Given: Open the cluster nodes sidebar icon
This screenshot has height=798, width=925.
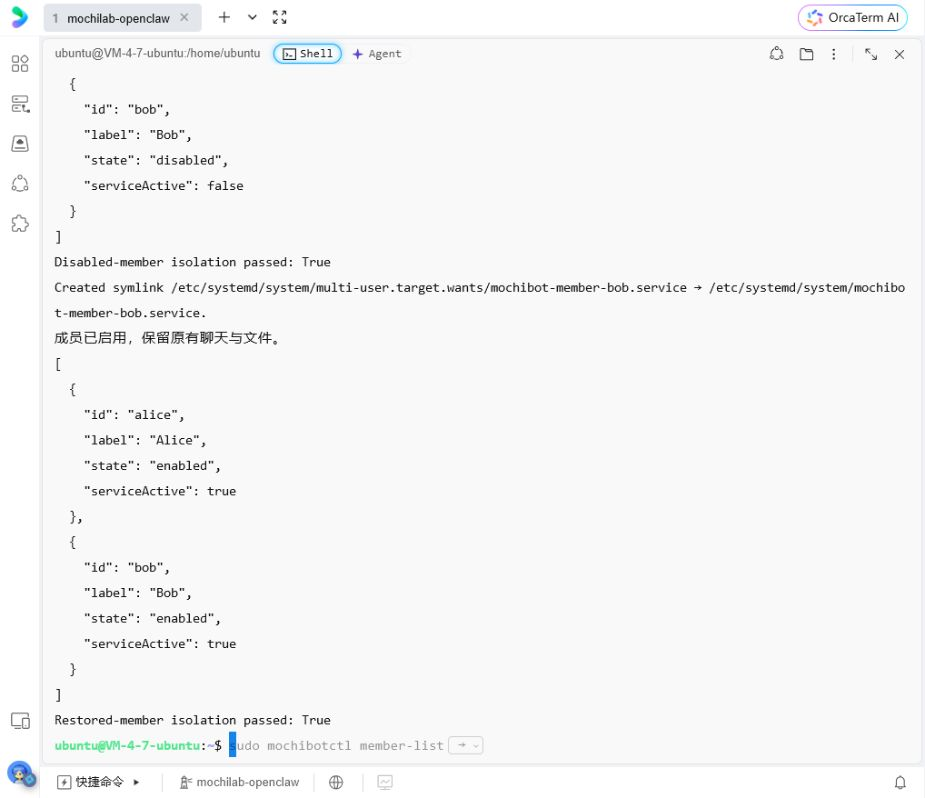Looking at the screenshot, I should coord(20,183).
